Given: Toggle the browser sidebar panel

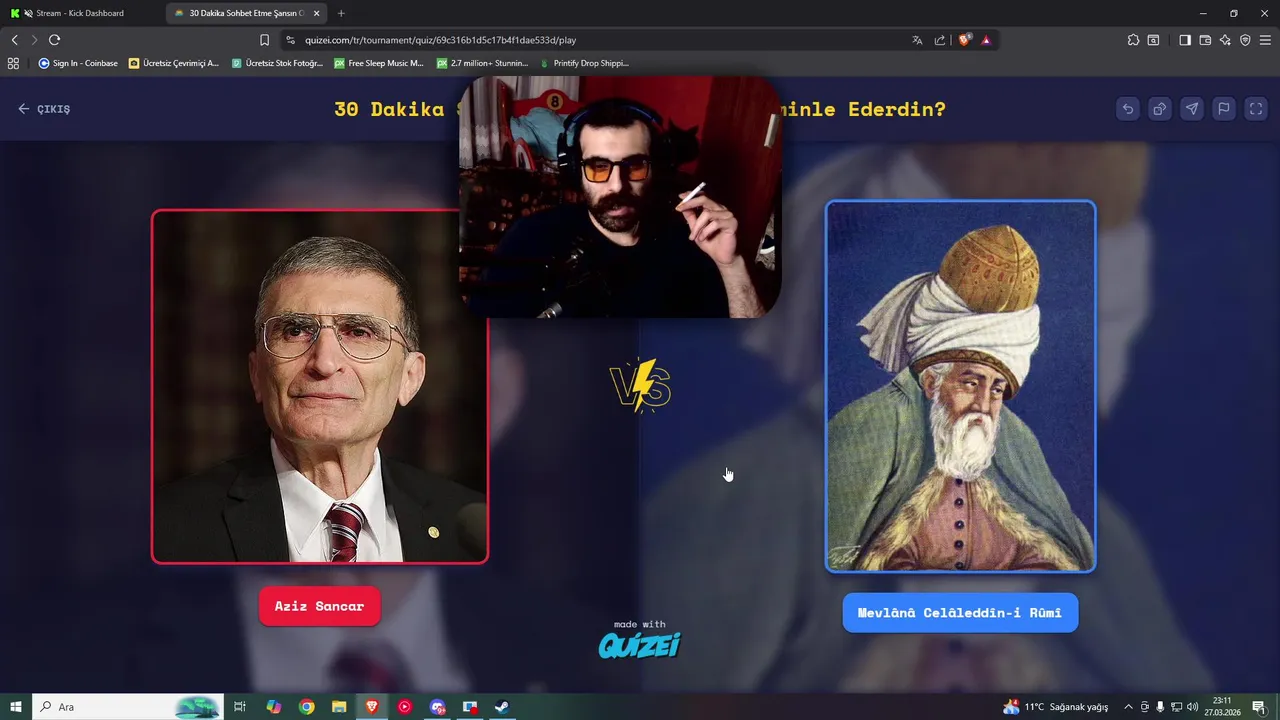Looking at the screenshot, I should click(x=1185, y=40).
